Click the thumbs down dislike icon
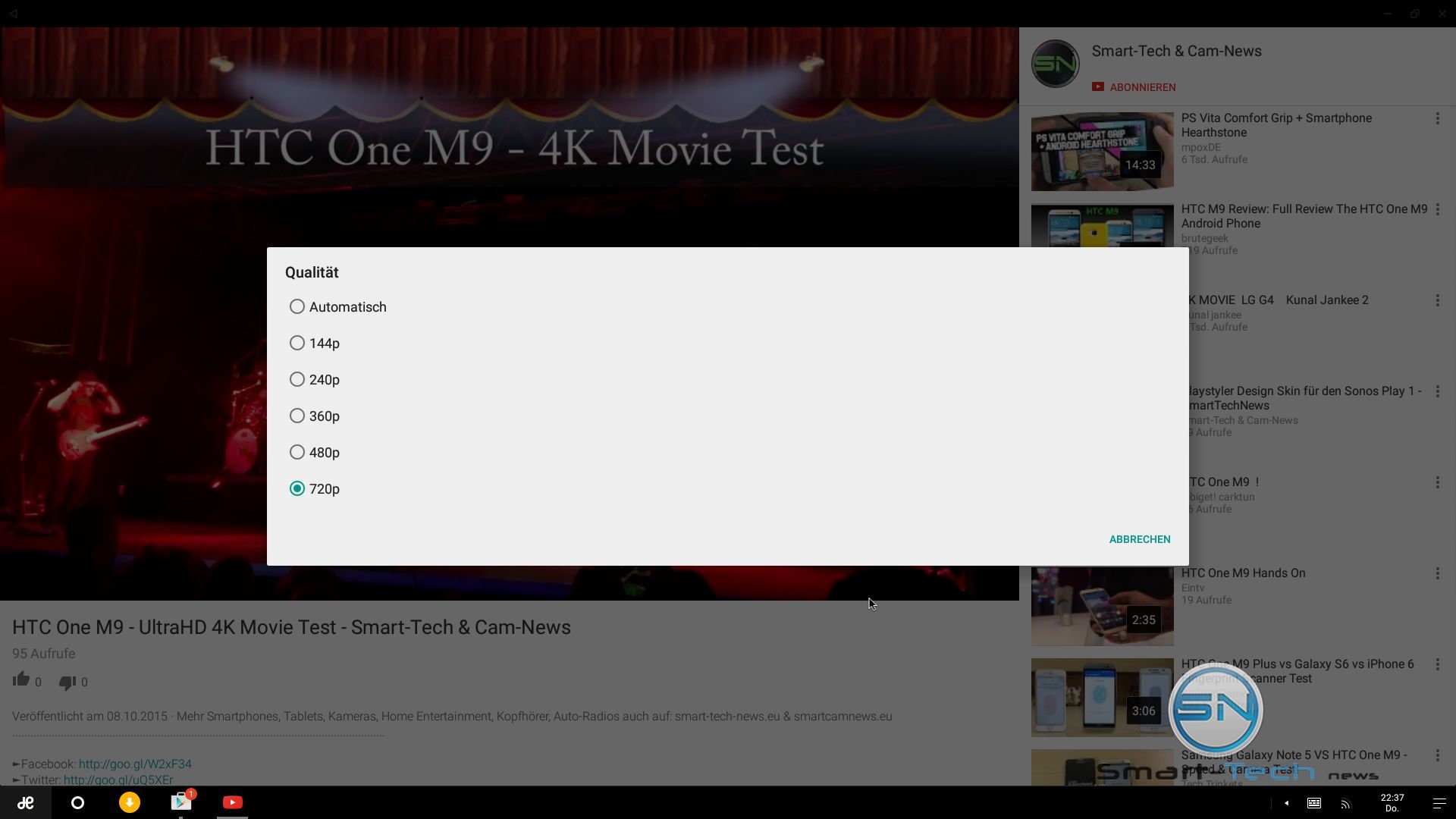Screen dimensions: 1456x819 (67, 682)
